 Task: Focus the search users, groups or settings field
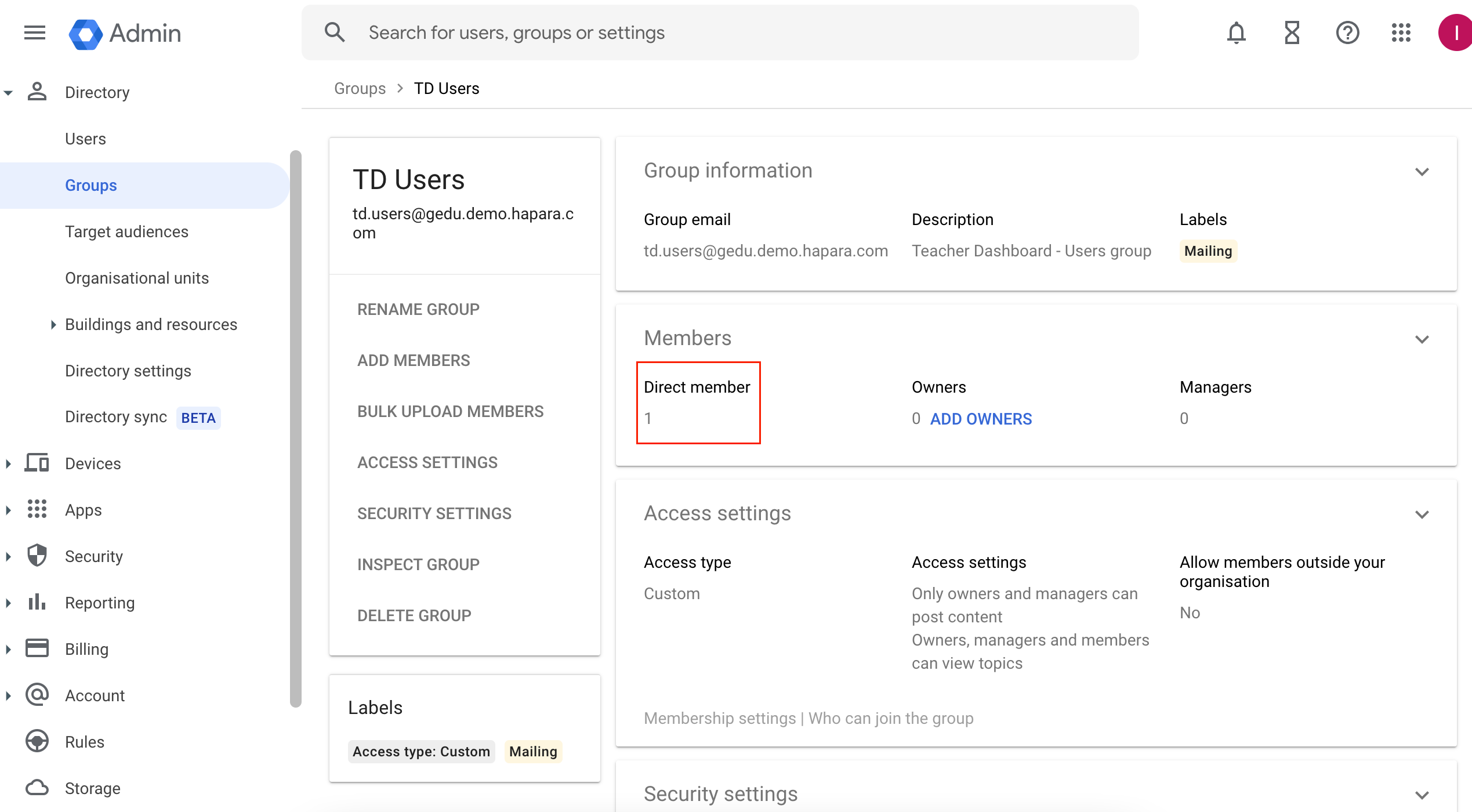719,32
